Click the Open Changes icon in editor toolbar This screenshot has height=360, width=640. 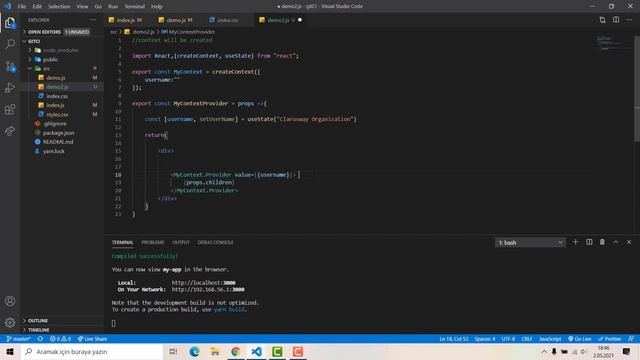coord(602,20)
